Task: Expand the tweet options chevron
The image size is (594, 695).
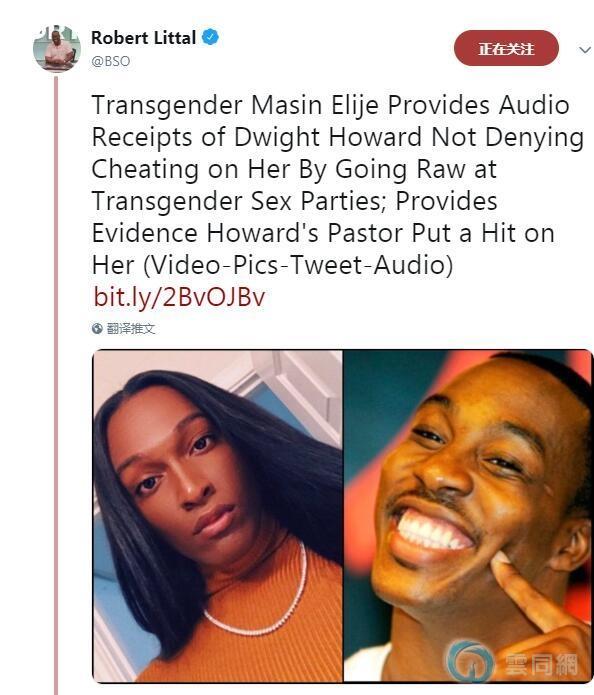Action: (x=585, y=49)
